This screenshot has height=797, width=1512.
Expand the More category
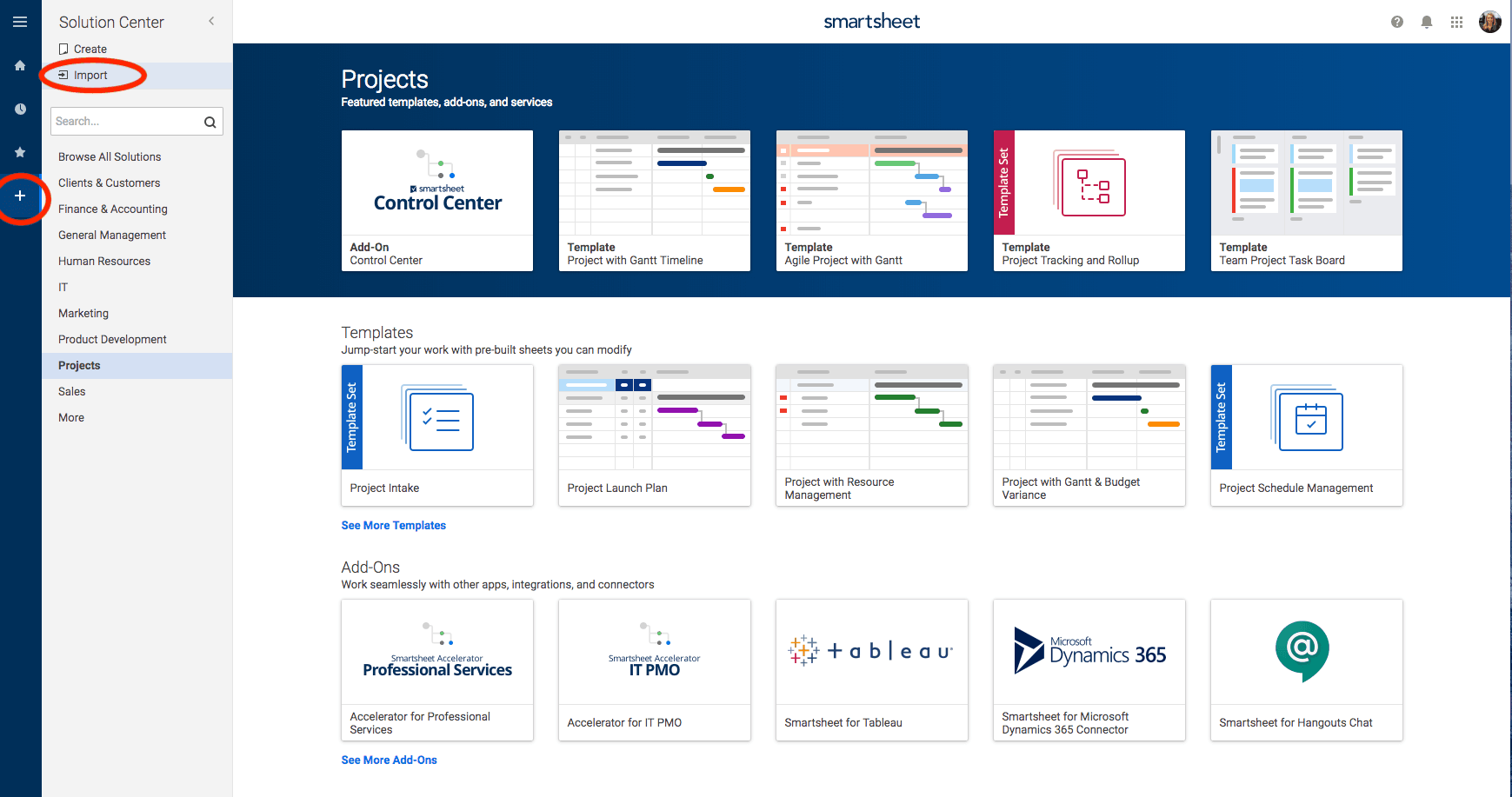point(71,418)
